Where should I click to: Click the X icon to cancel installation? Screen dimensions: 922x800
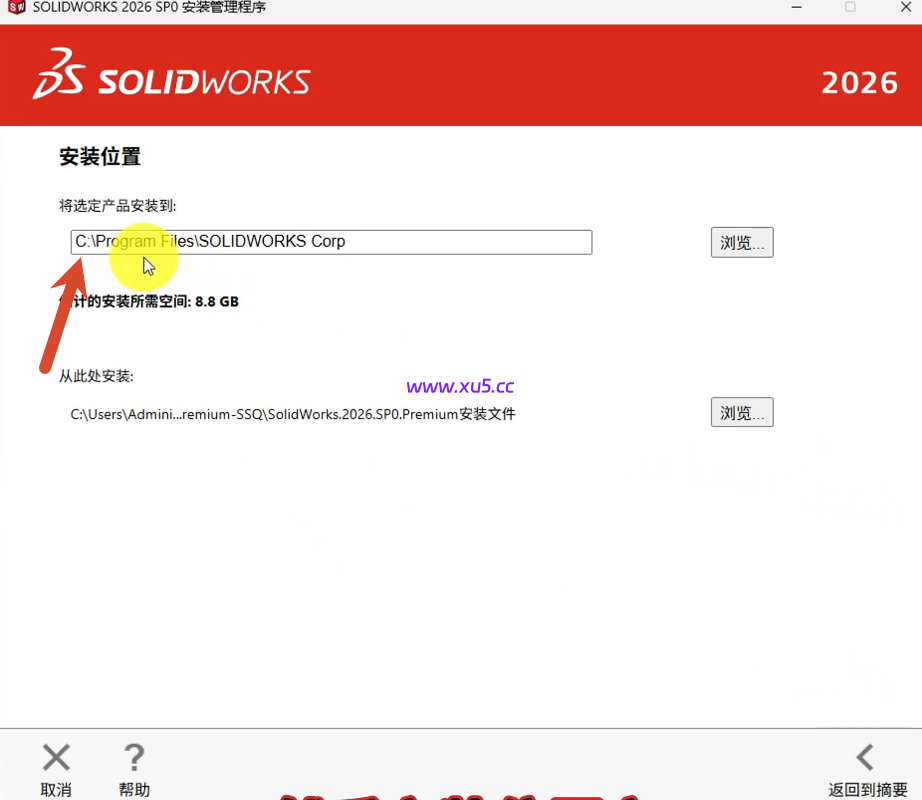tap(55, 756)
